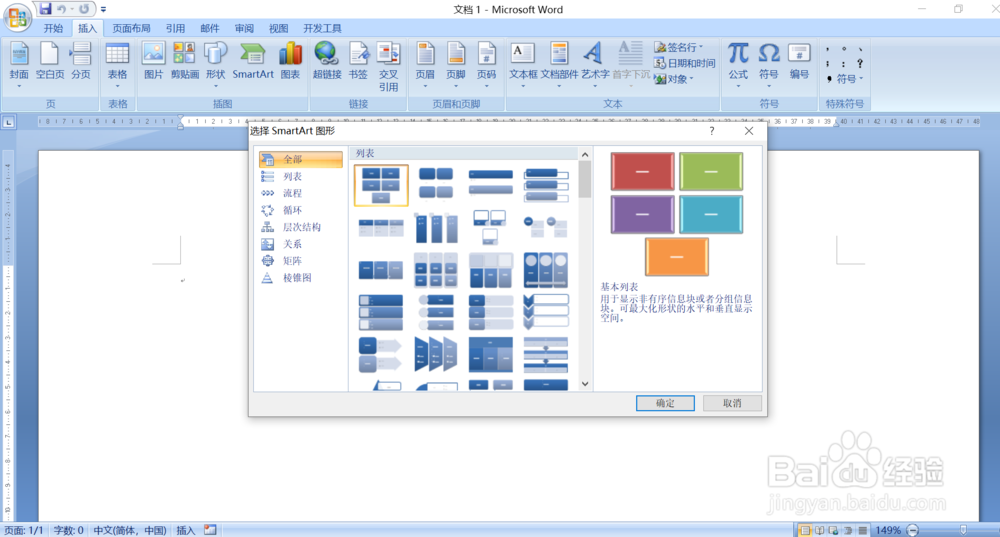The width and height of the screenshot is (1000, 537).
Task: Open the Object (对象) dropdown
Action: coord(674,79)
